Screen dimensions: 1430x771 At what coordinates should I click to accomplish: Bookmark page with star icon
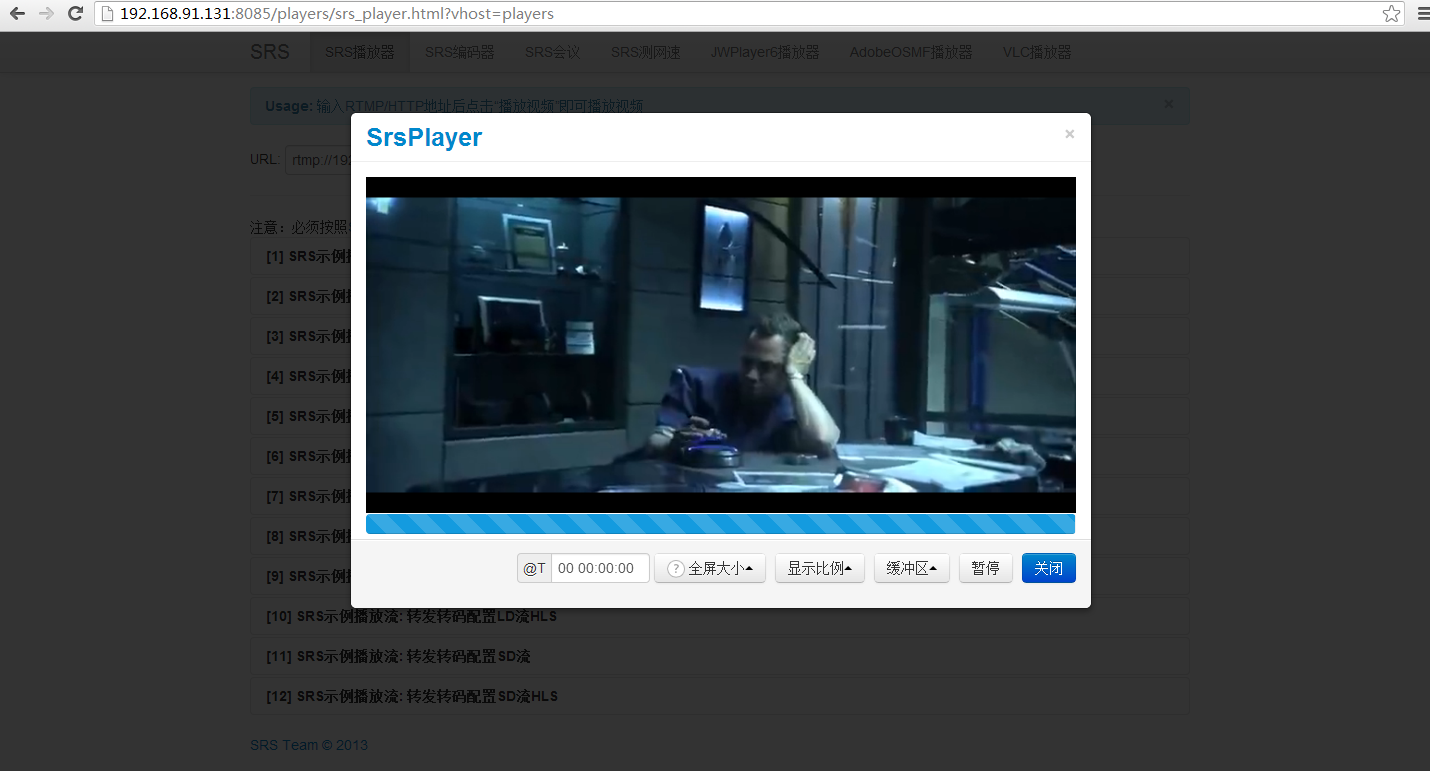click(1391, 14)
